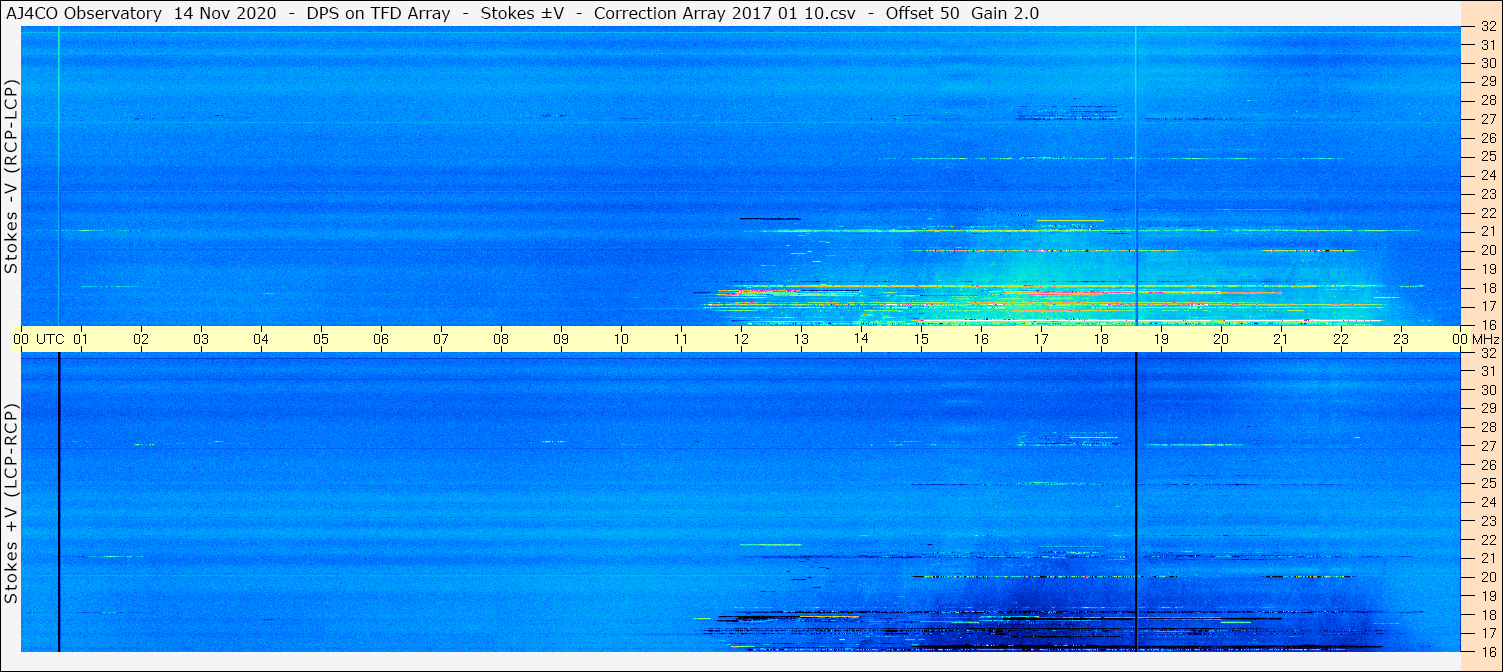
Task: Click the 26 MHz label of Stokes +V panel
Action: coord(1487,465)
